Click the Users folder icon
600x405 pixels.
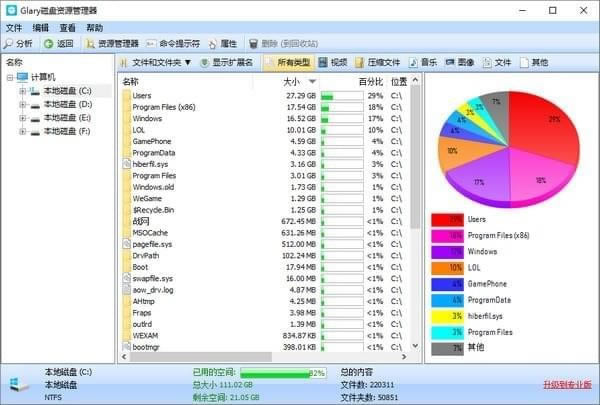(x=127, y=95)
